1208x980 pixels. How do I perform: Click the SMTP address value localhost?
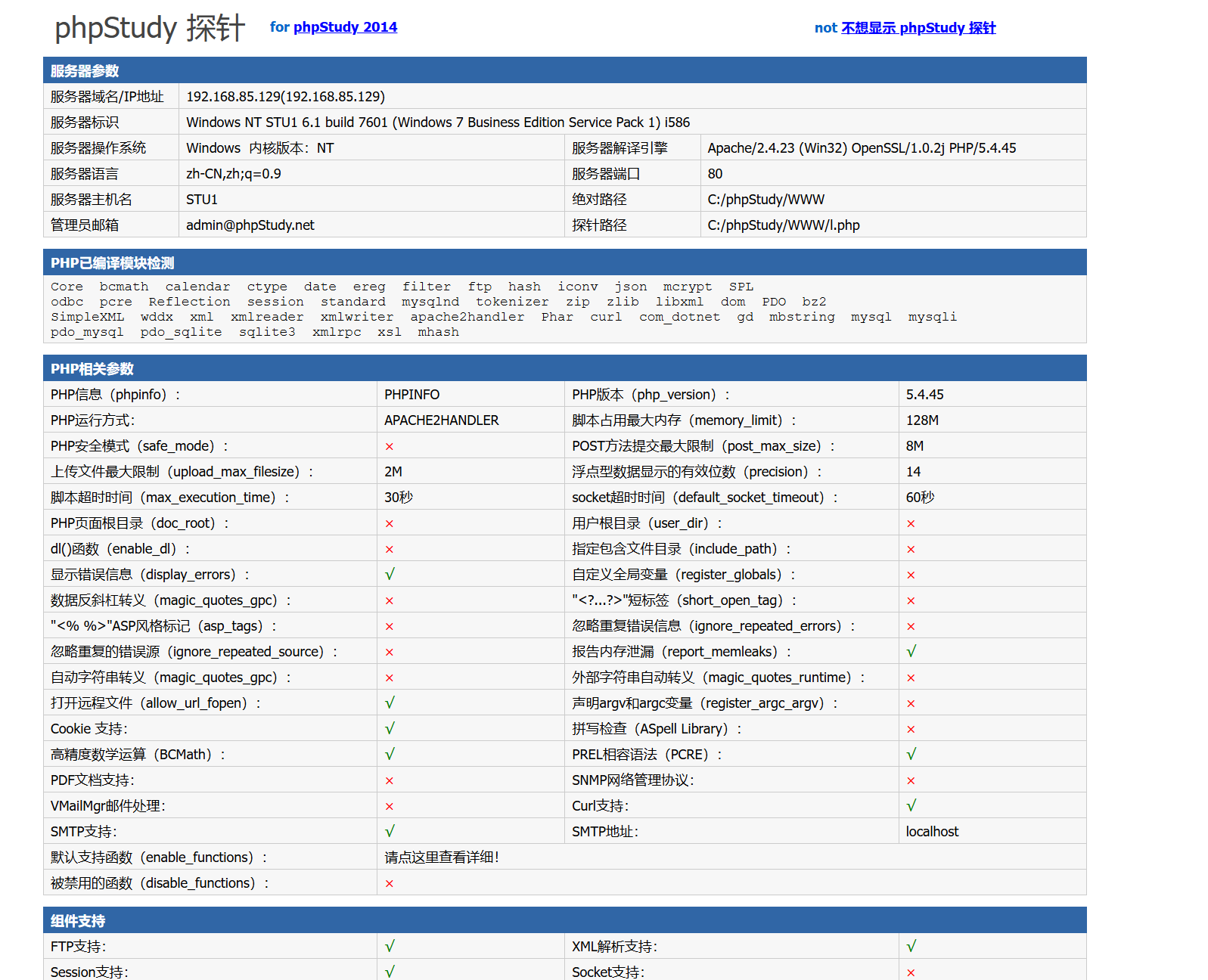pos(932,832)
